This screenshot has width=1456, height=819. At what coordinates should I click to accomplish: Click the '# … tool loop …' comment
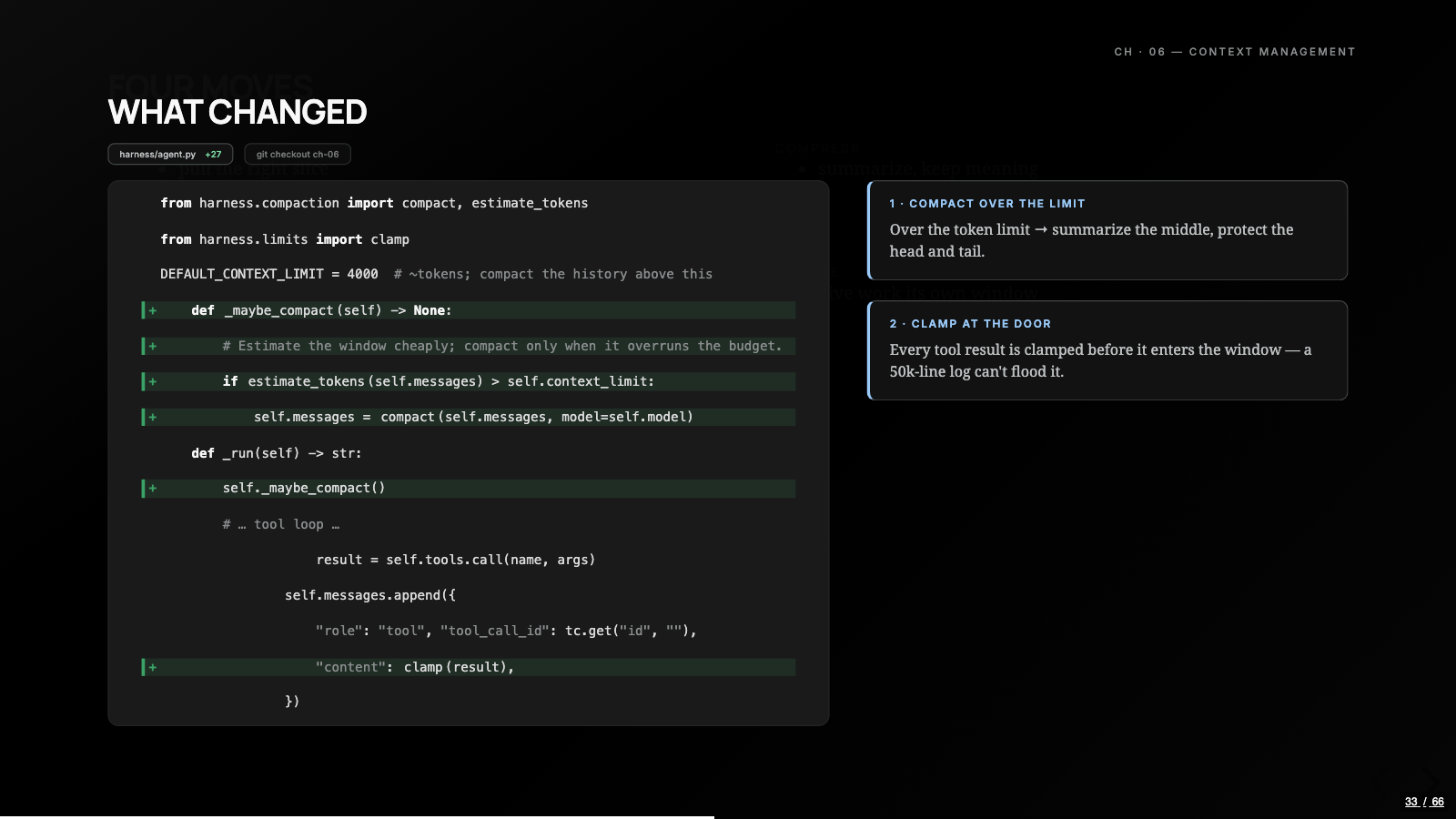click(280, 524)
